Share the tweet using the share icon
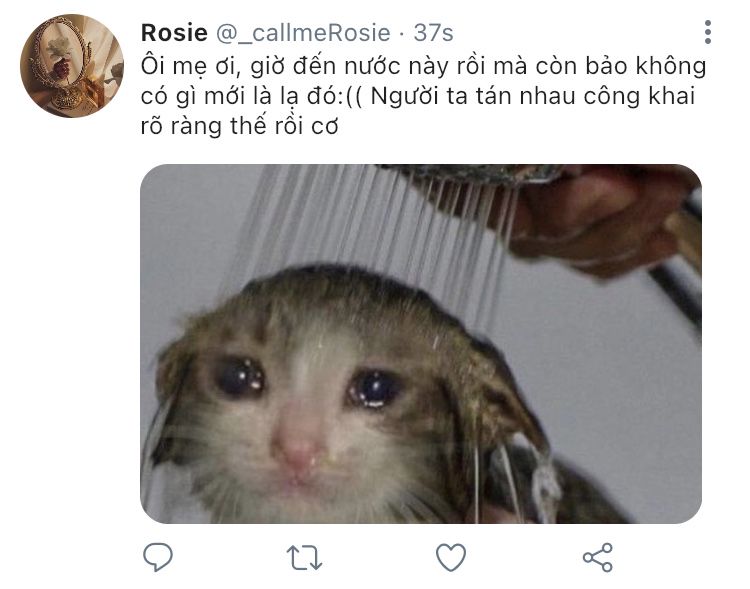This screenshot has height=589, width=750. pos(597,557)
